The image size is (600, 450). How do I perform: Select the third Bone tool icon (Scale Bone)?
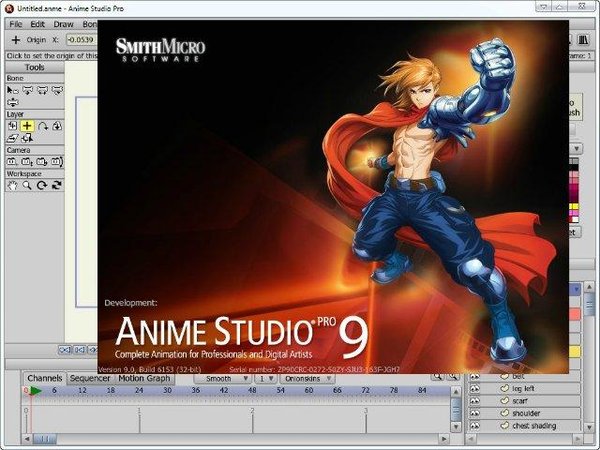(x=42, y=90)
